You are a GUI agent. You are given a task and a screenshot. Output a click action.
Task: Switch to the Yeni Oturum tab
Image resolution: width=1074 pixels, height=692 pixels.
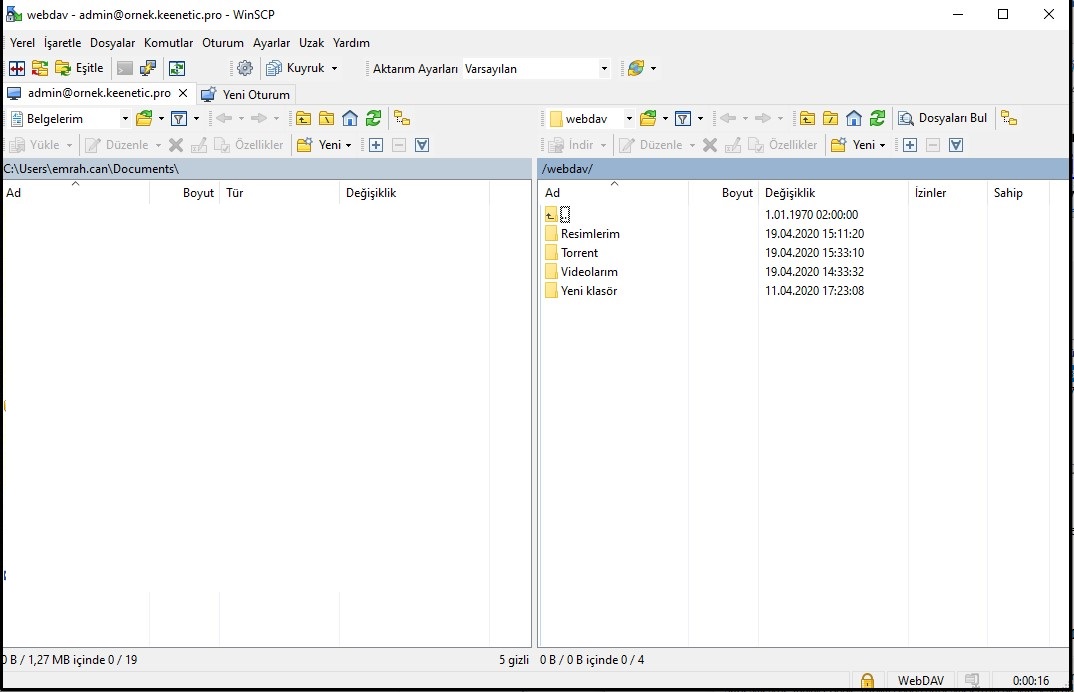pyautogui.click(x=246, y=94)
